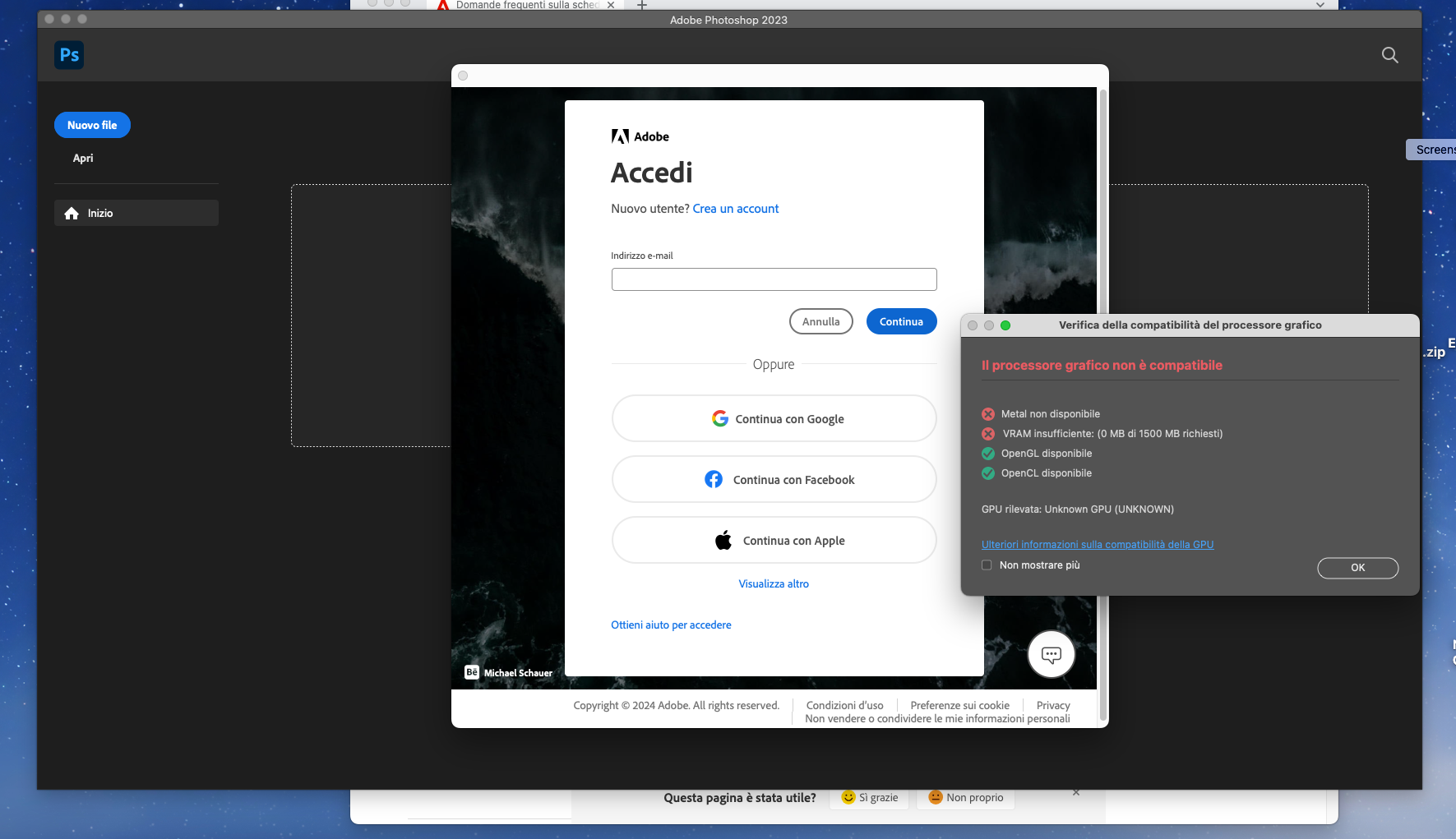Open Ulteriori informazioni sulla compatibilità della GPU
Viewport: 1456px width, 839px height.
pyautogui.click(x=1098, y=545)
